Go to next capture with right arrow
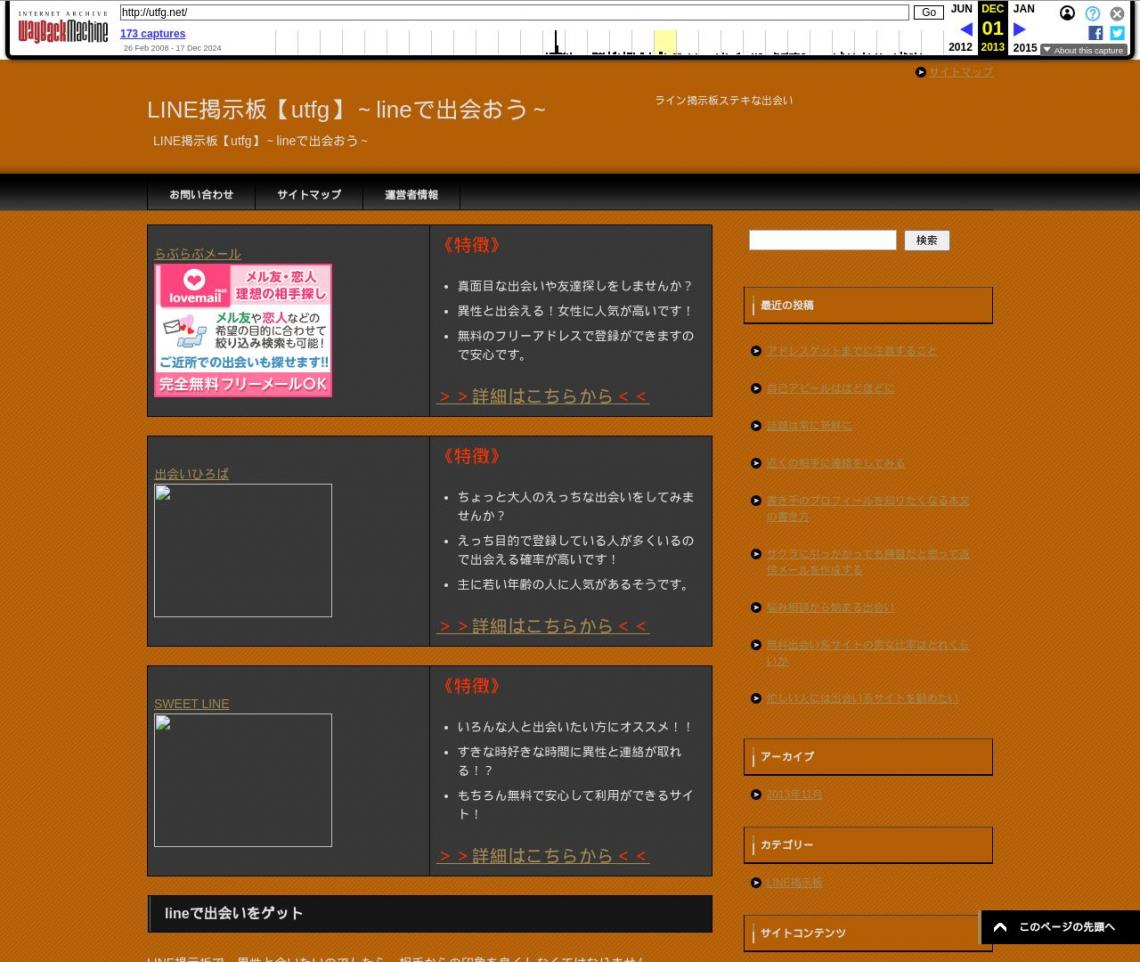The image size is (1140, 962). point(1019,29)
